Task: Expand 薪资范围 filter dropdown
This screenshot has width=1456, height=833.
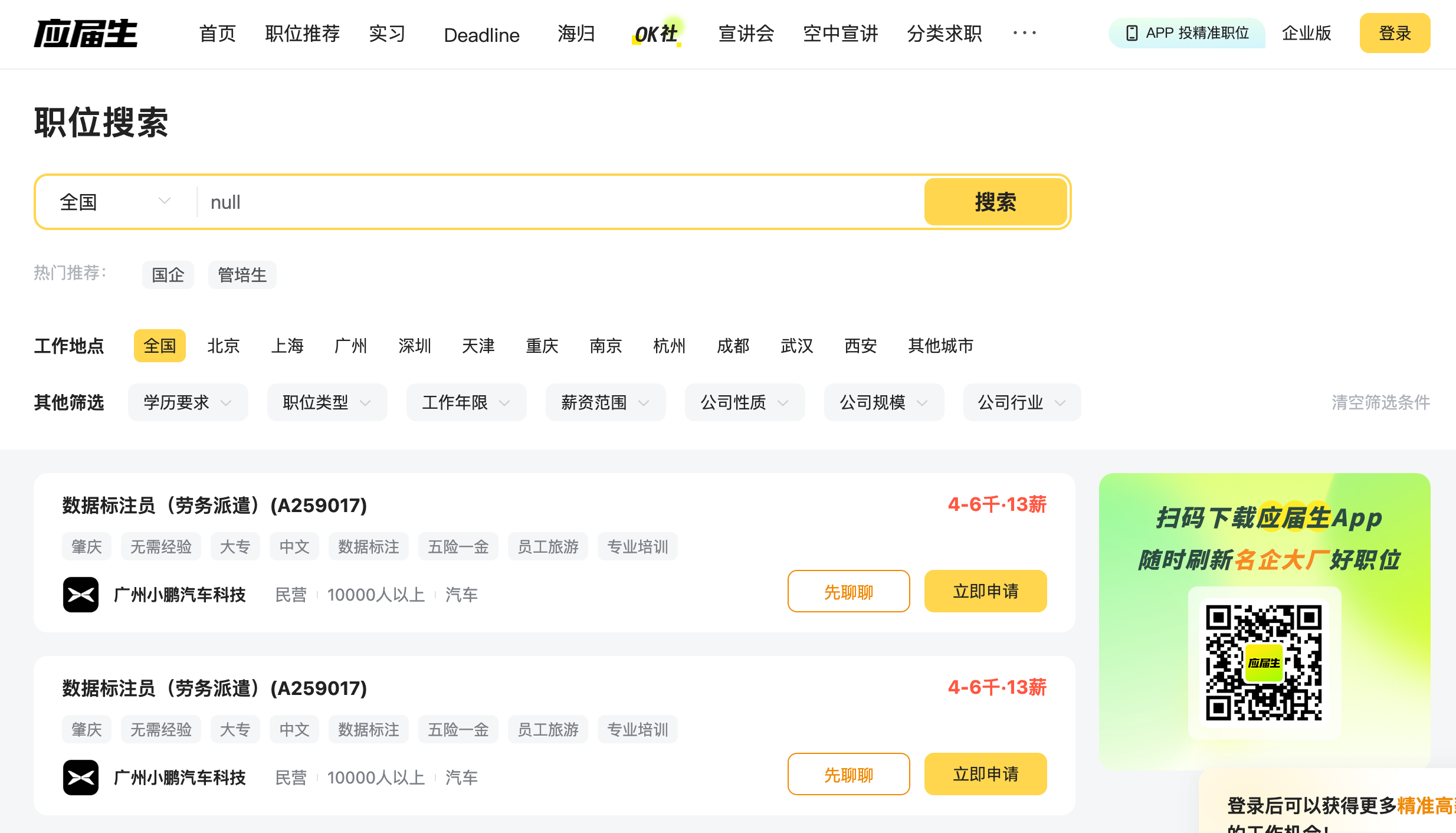Action: pos(605,402)
